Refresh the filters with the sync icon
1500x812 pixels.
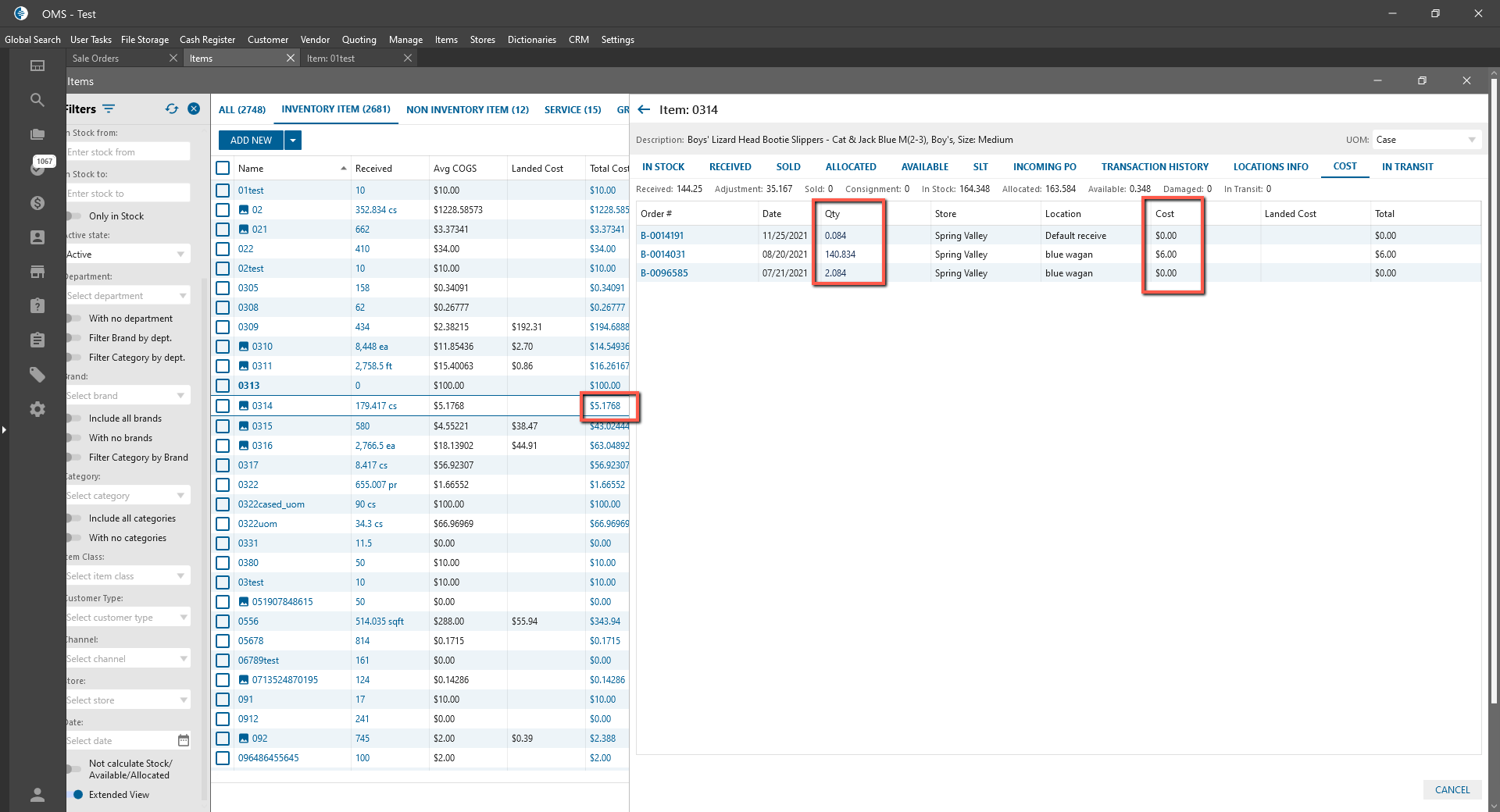click(x=172, y=109)
